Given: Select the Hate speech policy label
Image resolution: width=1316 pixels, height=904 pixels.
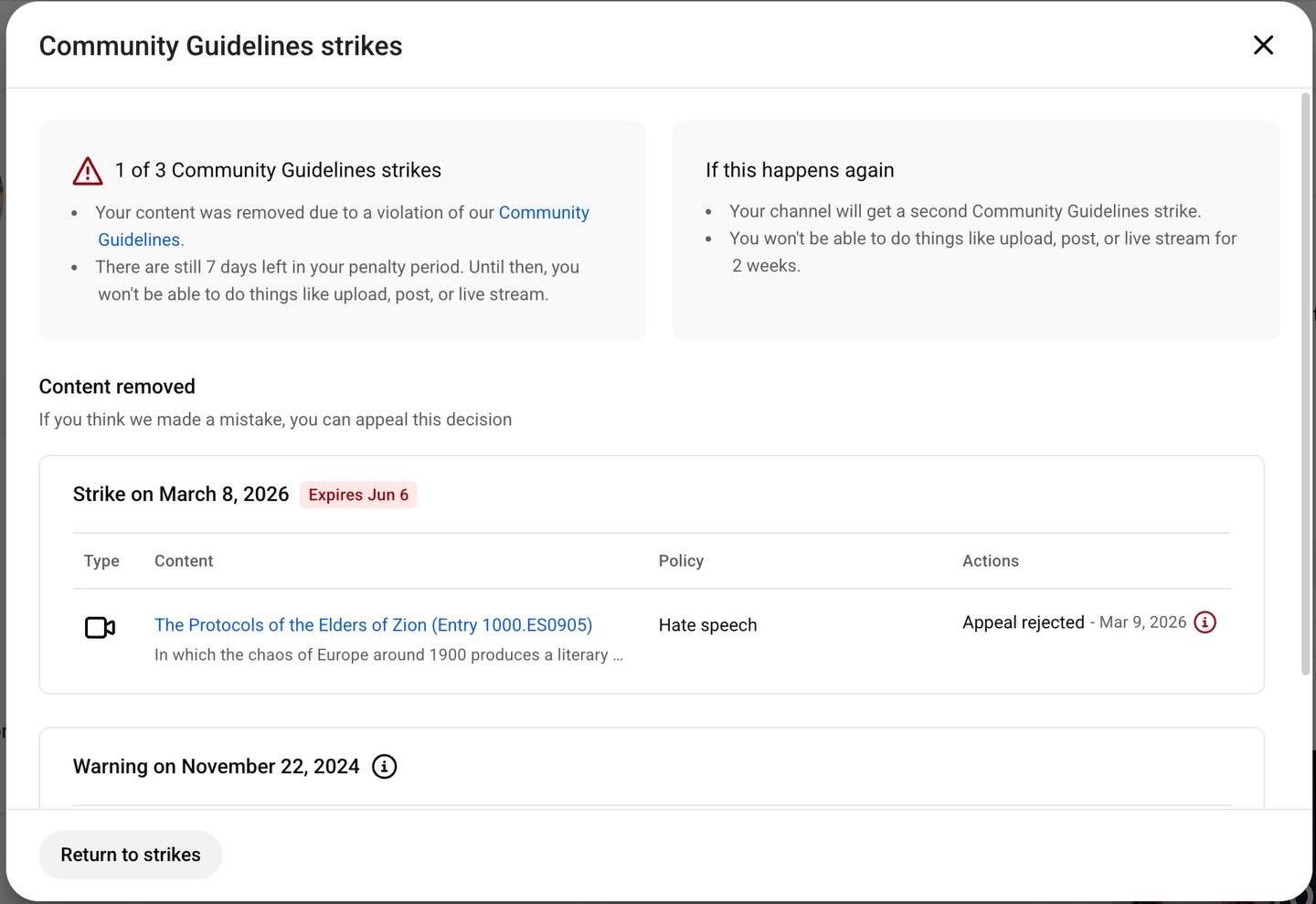Looking at the screenshot, I should tap(707, 625).
